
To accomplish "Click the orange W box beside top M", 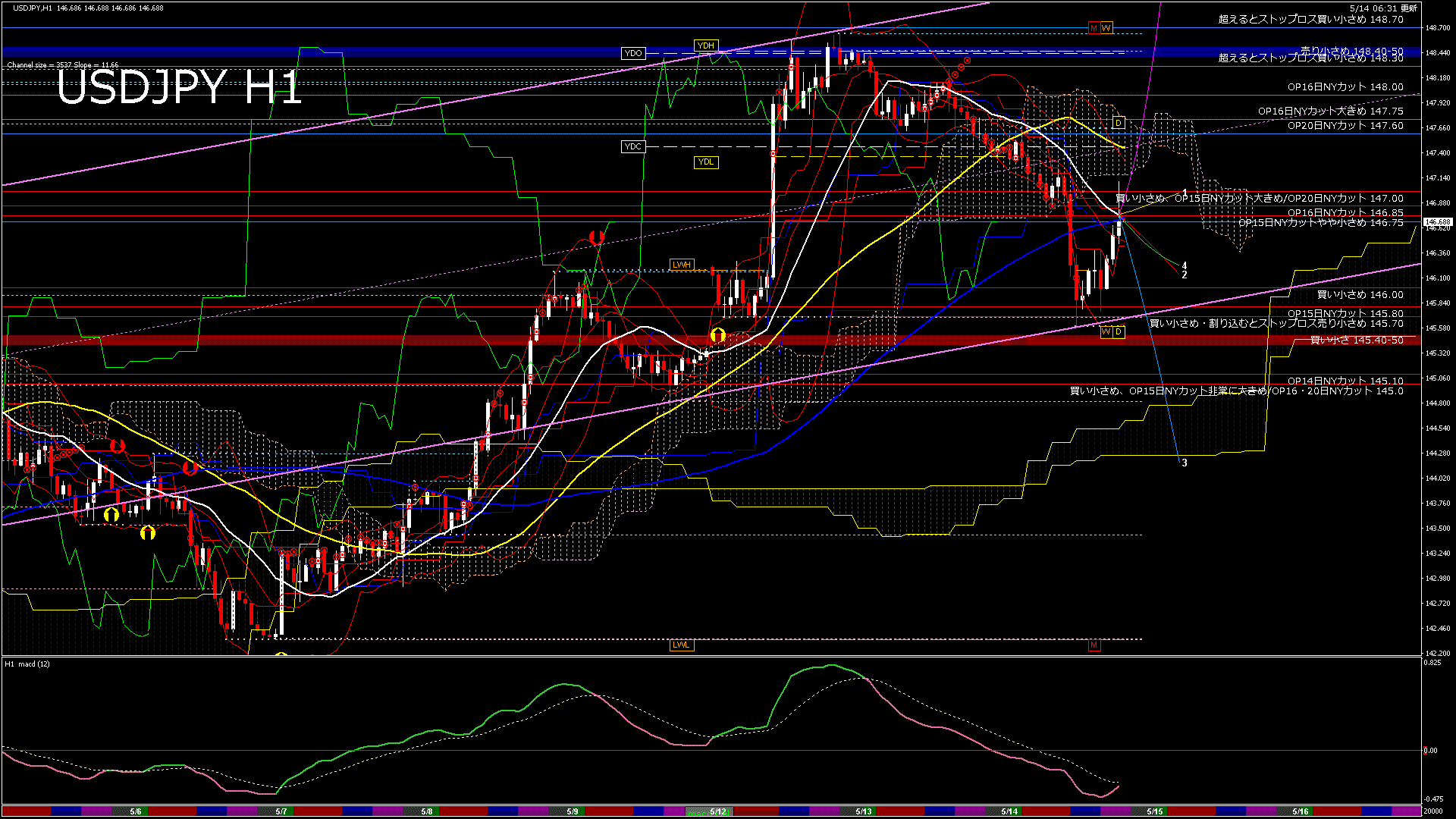I will pyautogui.click(x=1106, y=28).
